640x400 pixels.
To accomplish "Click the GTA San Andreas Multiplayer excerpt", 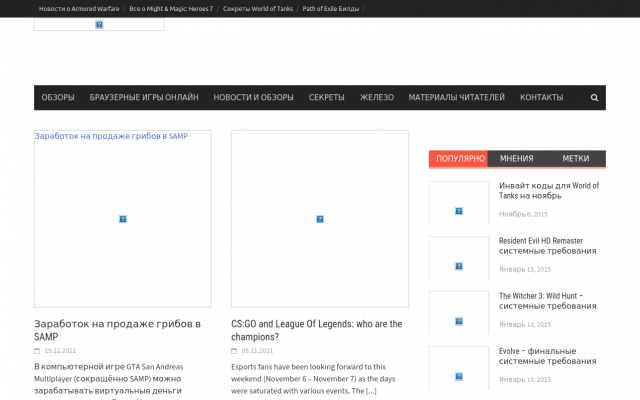I will point(109,381).
